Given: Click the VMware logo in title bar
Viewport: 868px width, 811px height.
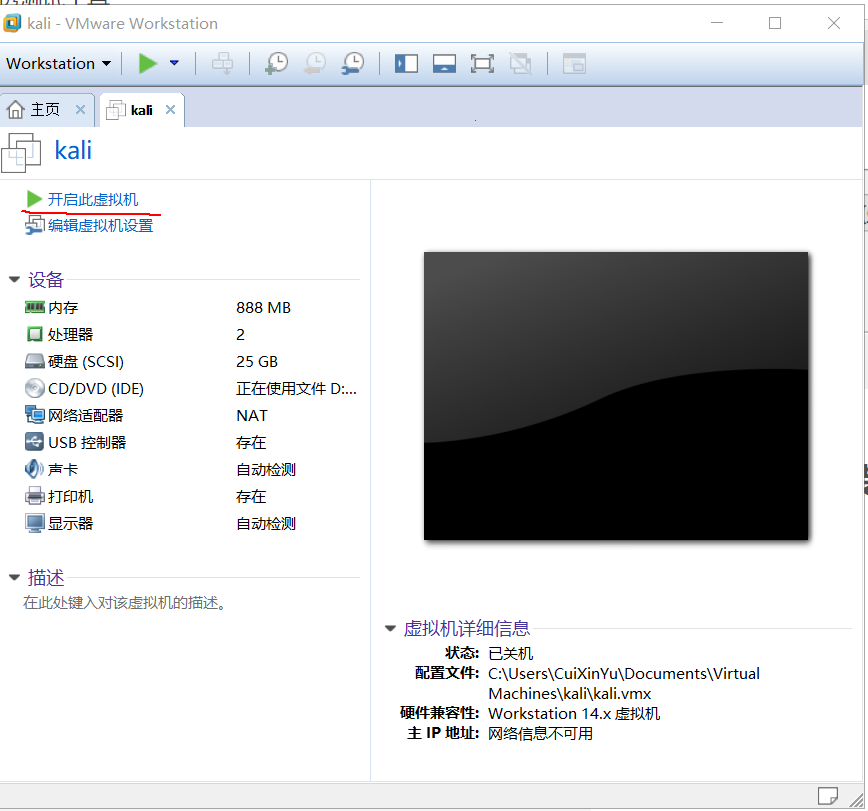Looking at the screenshot, I should pyautogui.click(x=12, y=23).
